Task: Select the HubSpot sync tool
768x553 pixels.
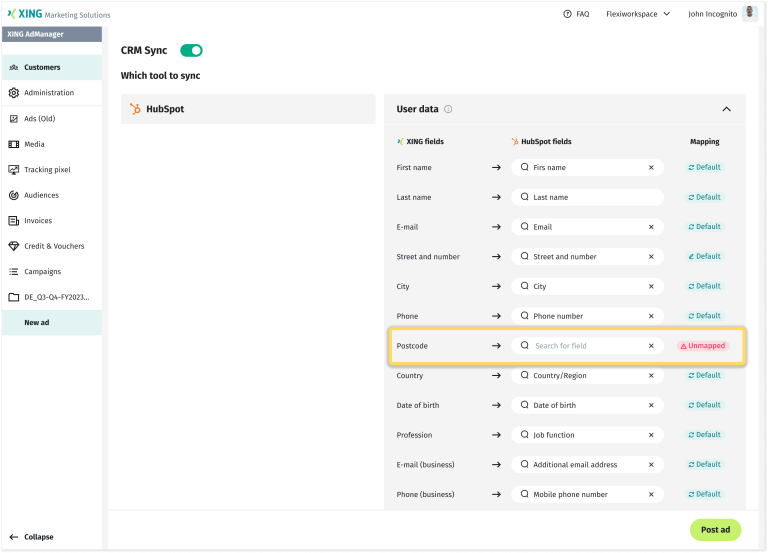Action: point(248,109)
